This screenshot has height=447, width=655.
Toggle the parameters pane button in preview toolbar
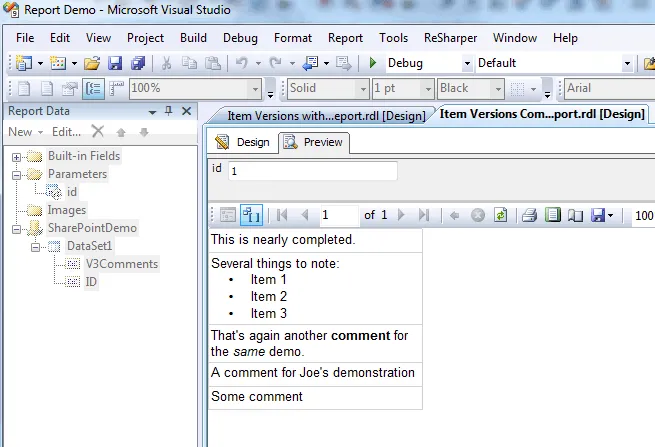point(251,215)
